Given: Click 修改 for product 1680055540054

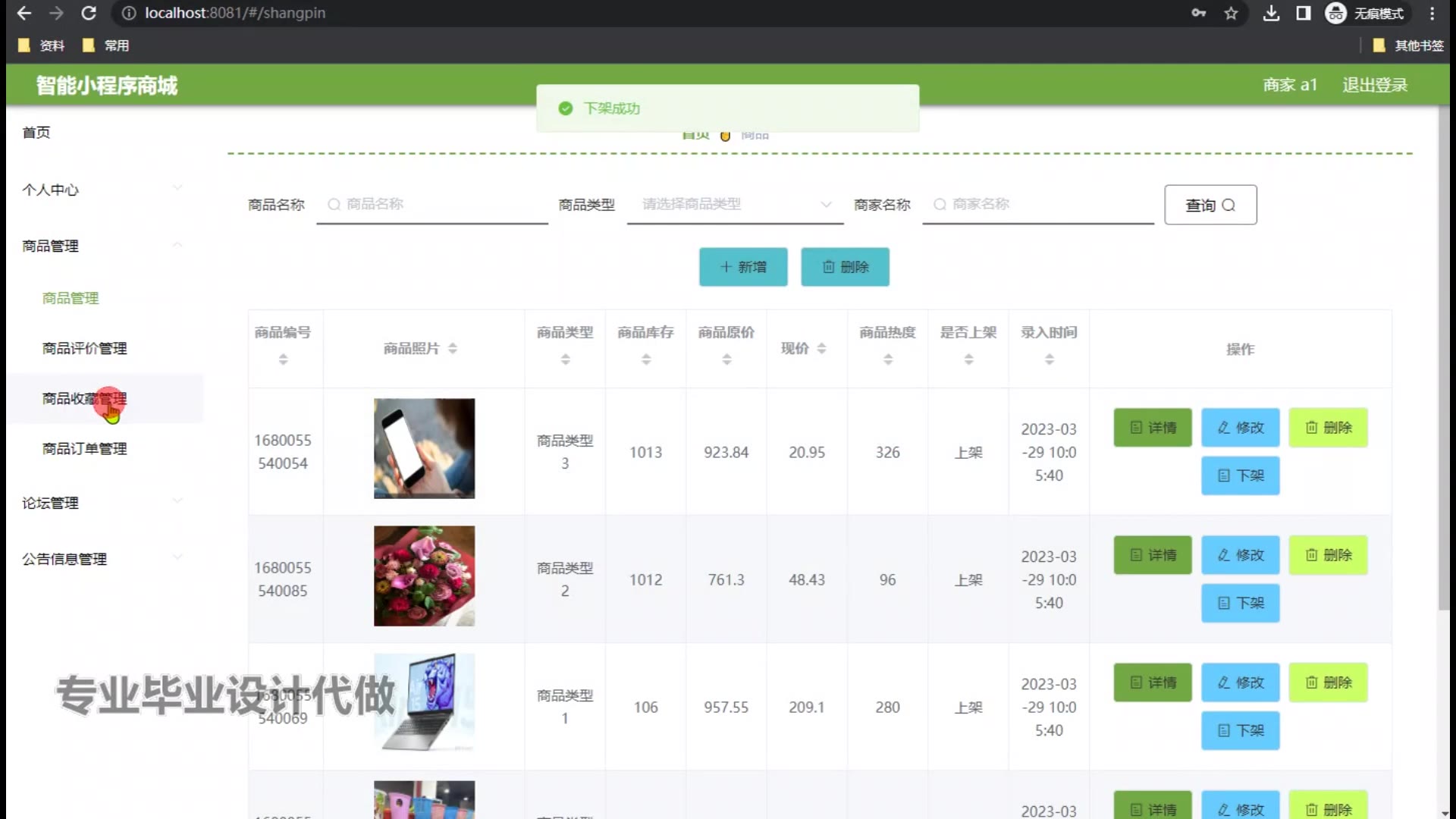Looking at the screenshot, I should click(x=1241, y=428).
